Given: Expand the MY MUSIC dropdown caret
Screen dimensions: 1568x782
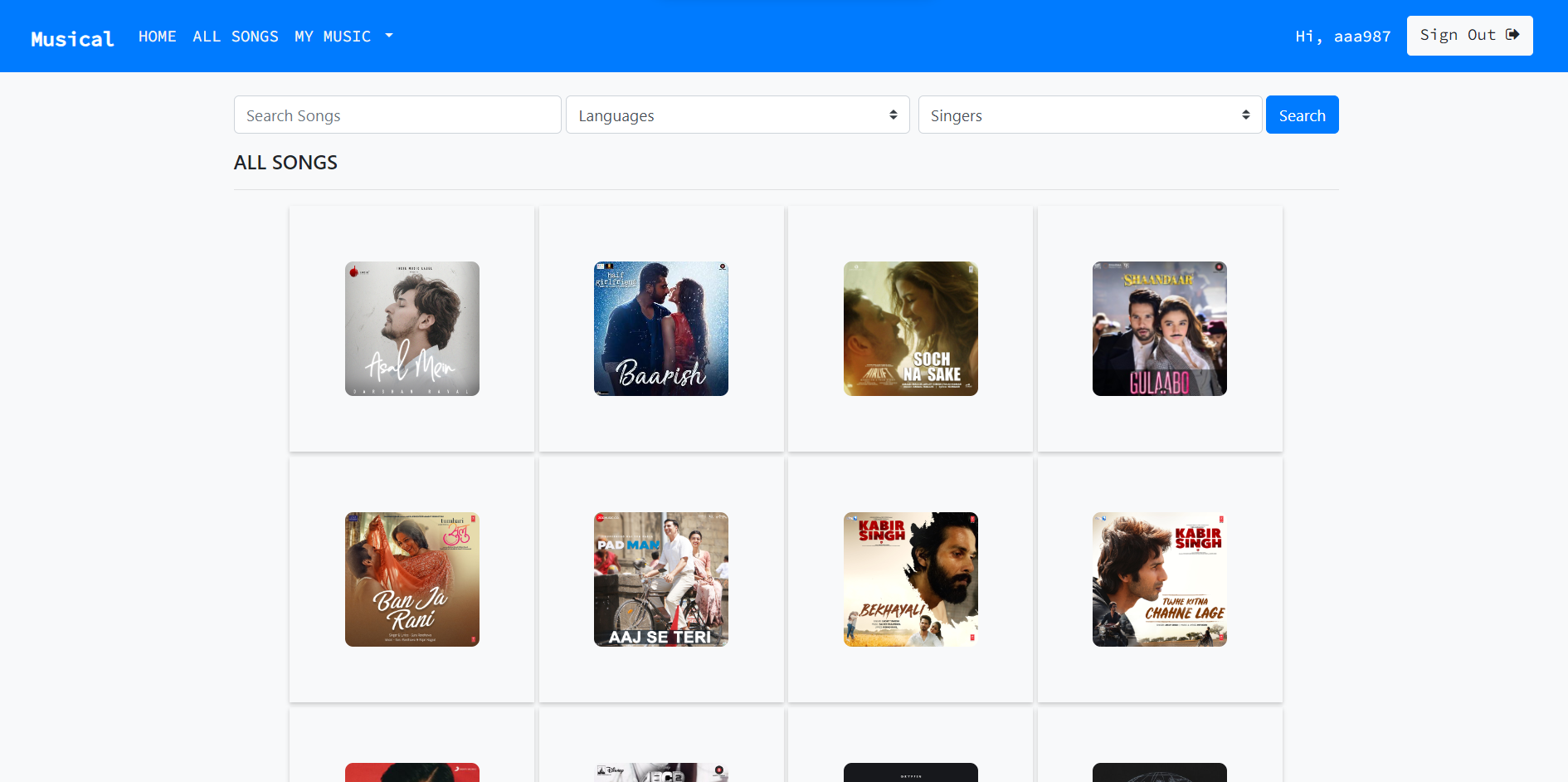Looking at the screenshot, I should click(389, 37).
